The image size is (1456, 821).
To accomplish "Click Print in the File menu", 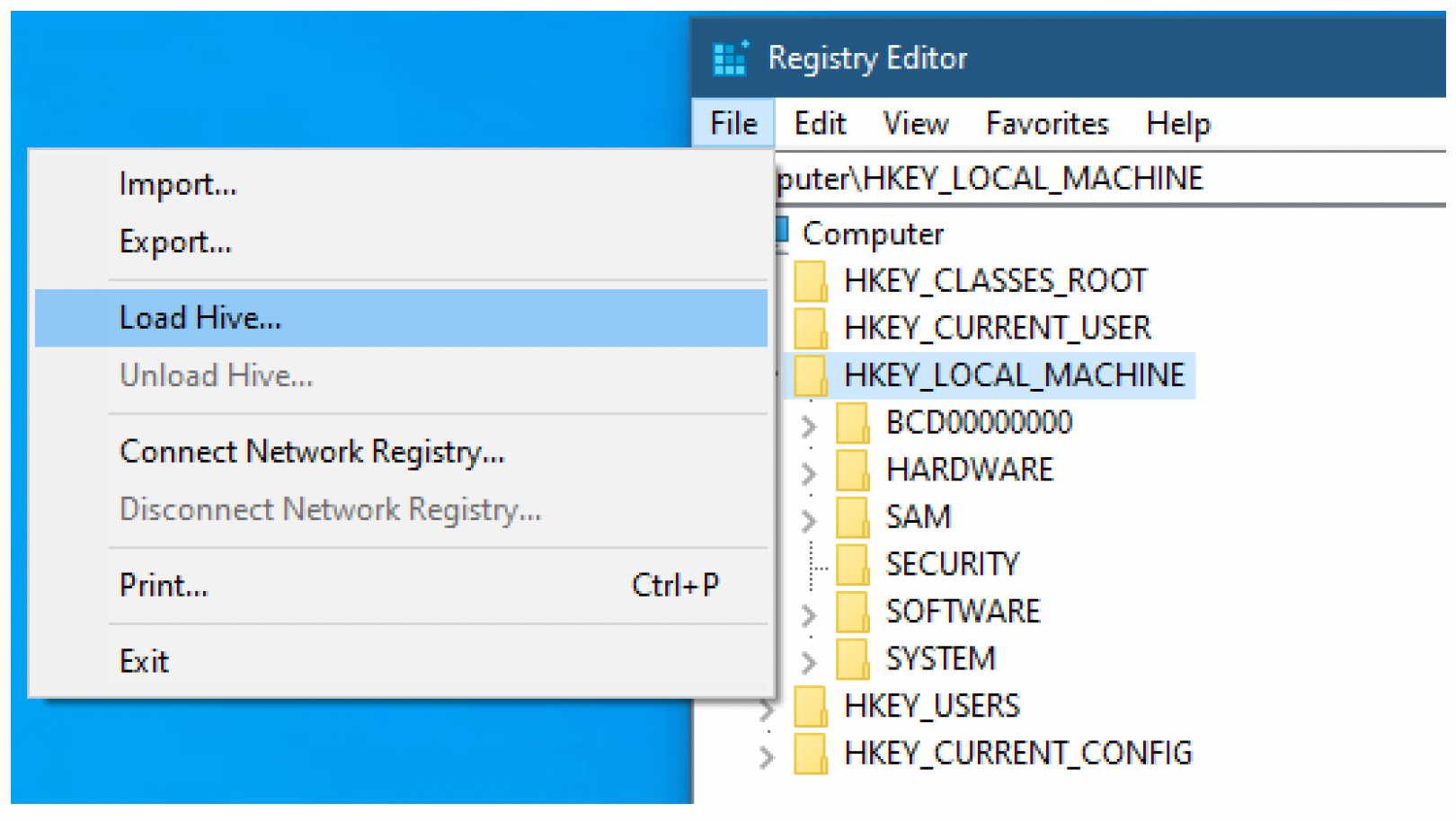I will coord(164,586).
